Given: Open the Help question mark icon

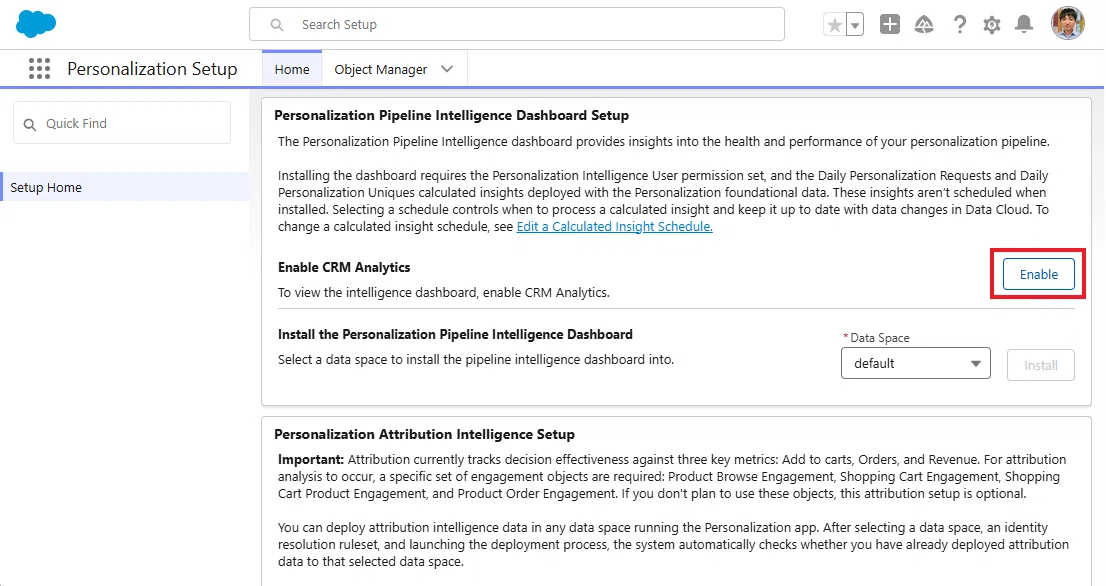Looking at the screenshot, I should pyautogui.click(x=959, y=25).
